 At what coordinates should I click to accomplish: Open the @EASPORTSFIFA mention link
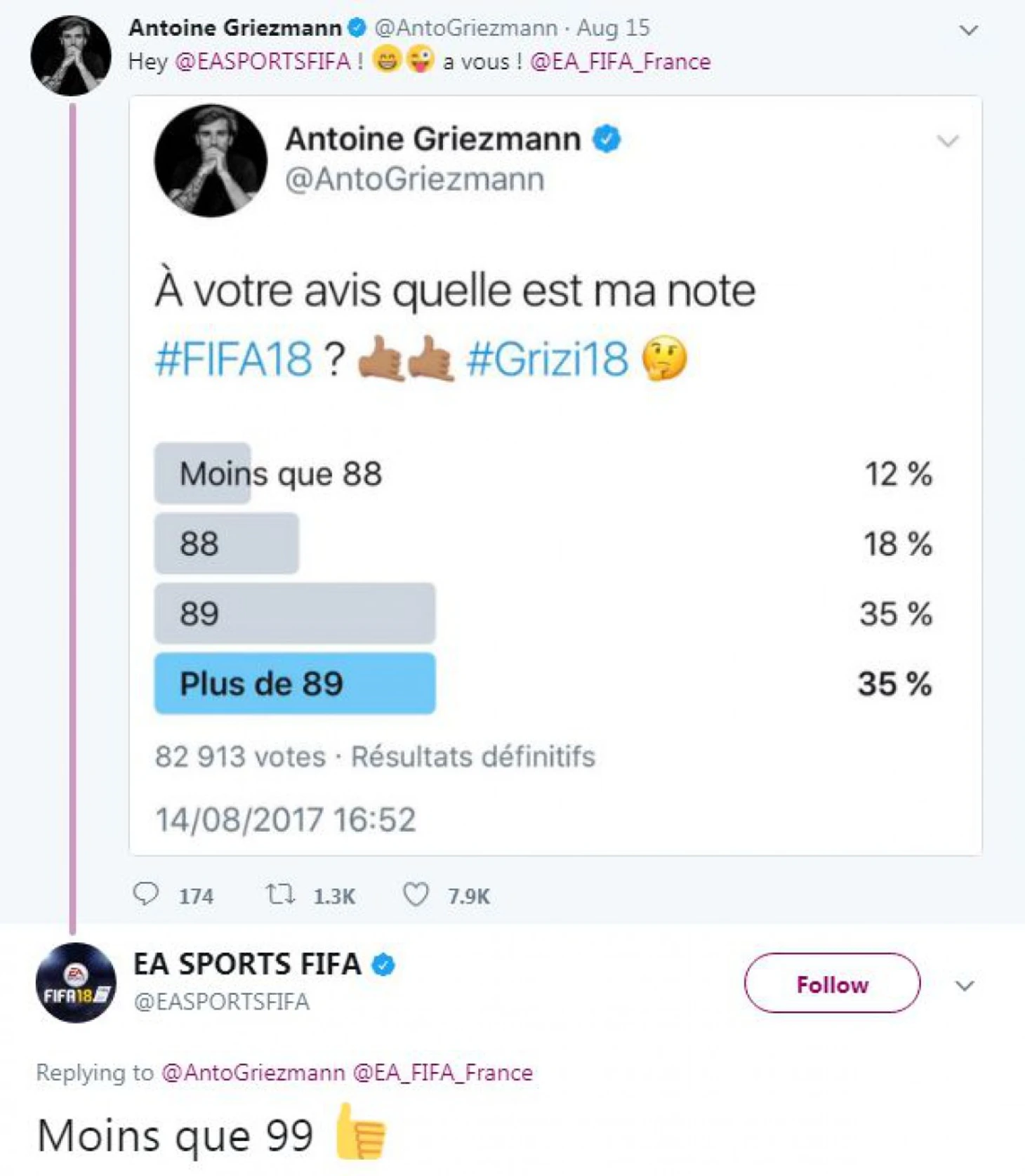coord(263,62)
